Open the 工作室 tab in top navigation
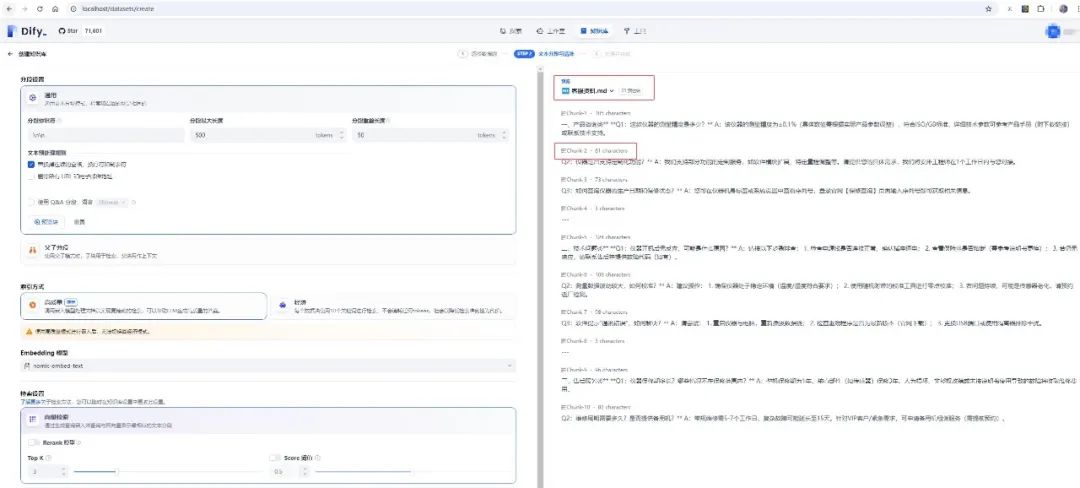This screenshot has height=488, width=1080. (551, 31)
